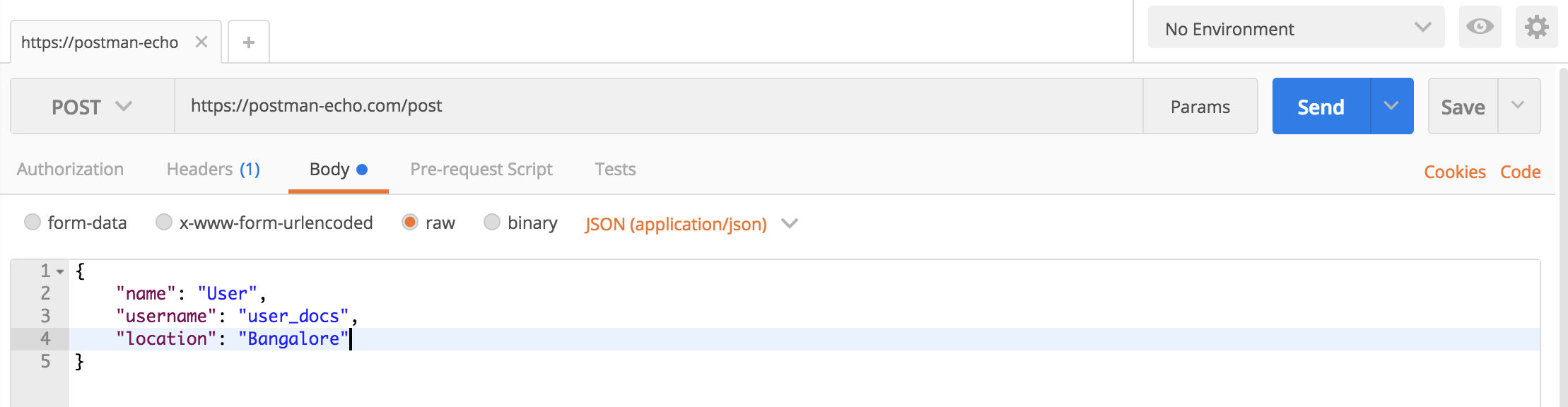Open the JSON (application/json) type dropdown

coord(691,224)
